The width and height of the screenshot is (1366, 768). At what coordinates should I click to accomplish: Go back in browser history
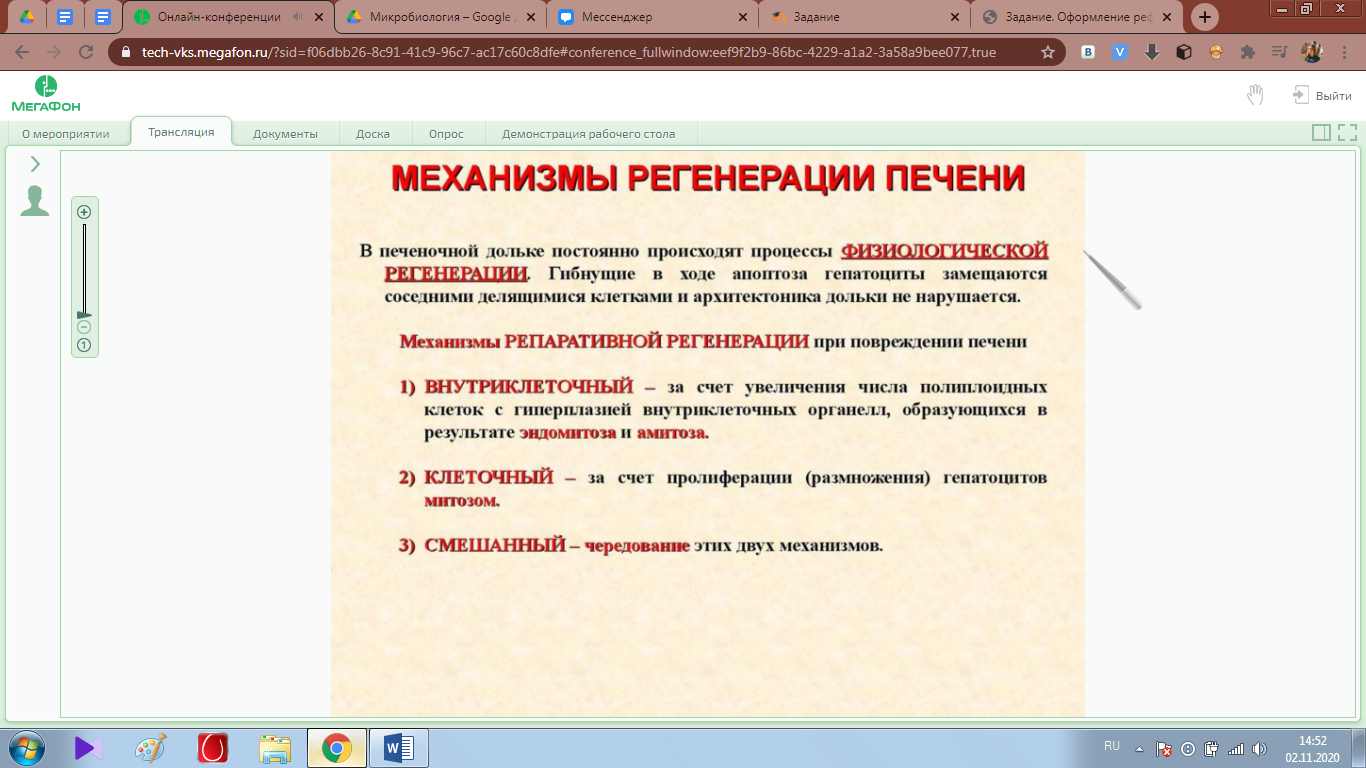pos(22,52)
